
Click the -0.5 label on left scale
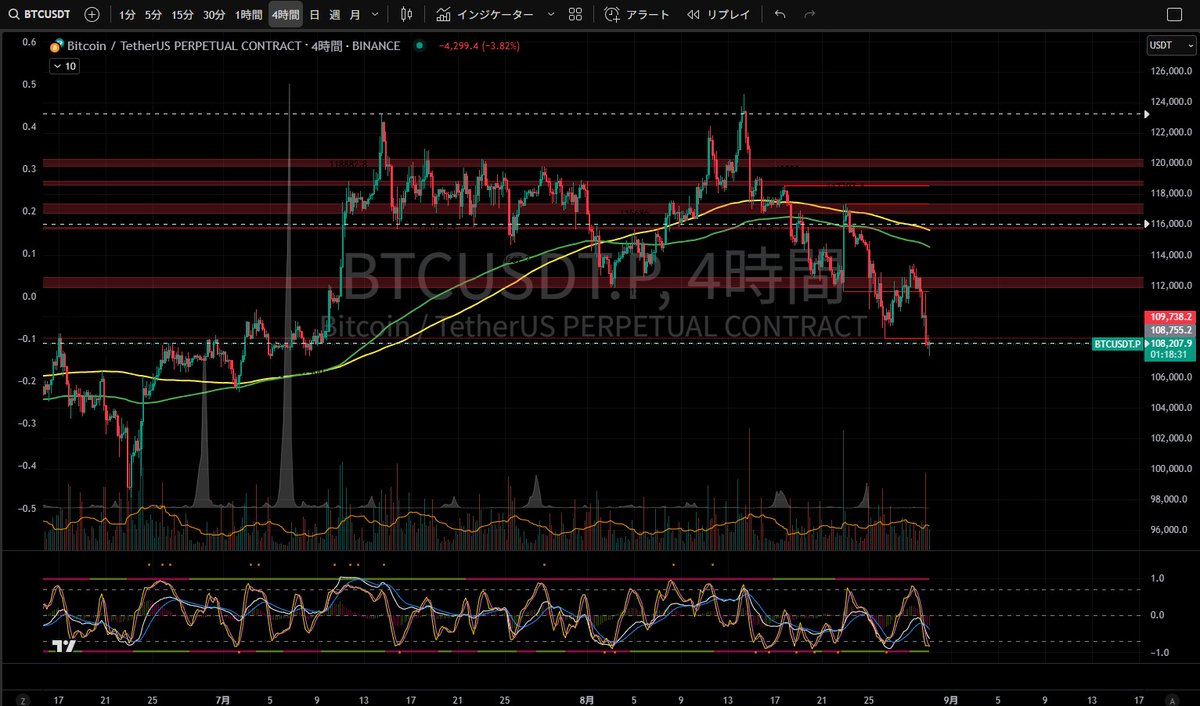point(28,508)
